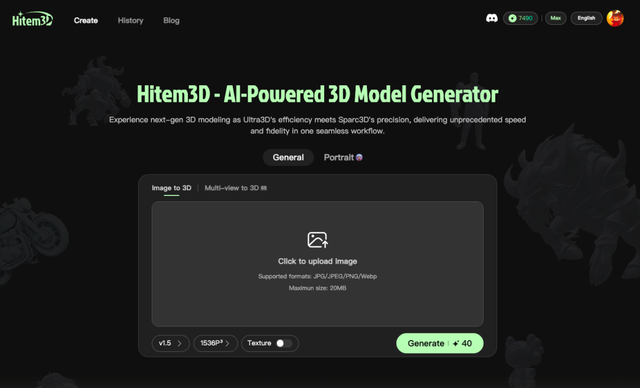Image resolution: width=640 pixels, height=388 pixels.
Task: Expand the v1.5 version selector
Action: [x=170, y=343]
